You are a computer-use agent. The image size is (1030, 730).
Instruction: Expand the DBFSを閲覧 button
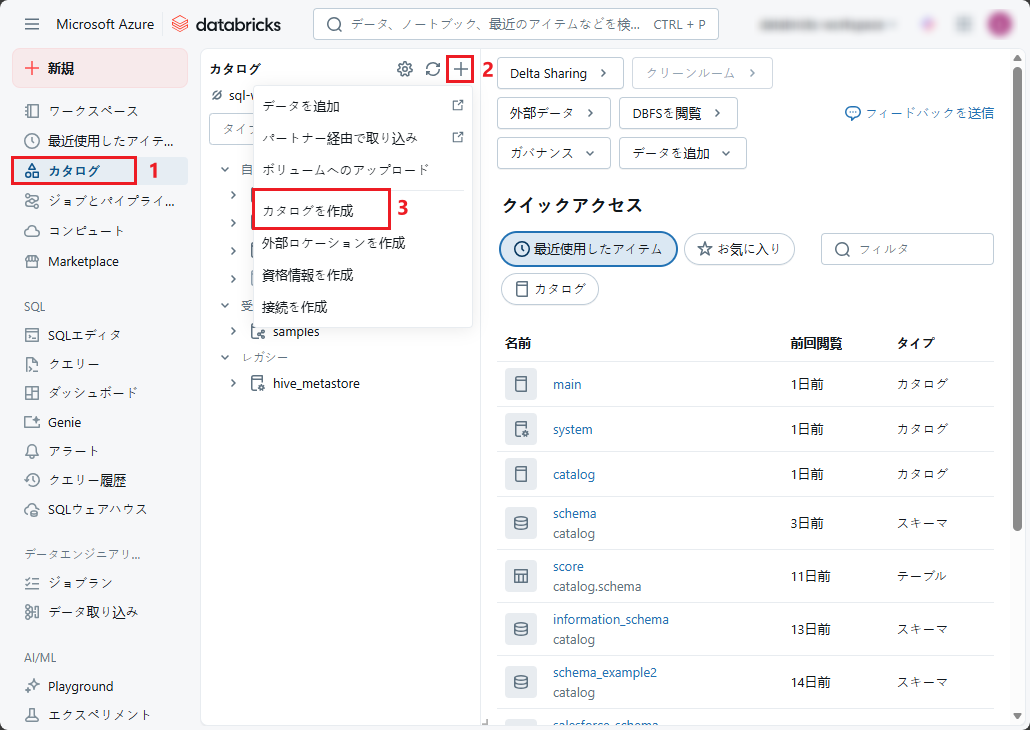[x=678, y=113]
